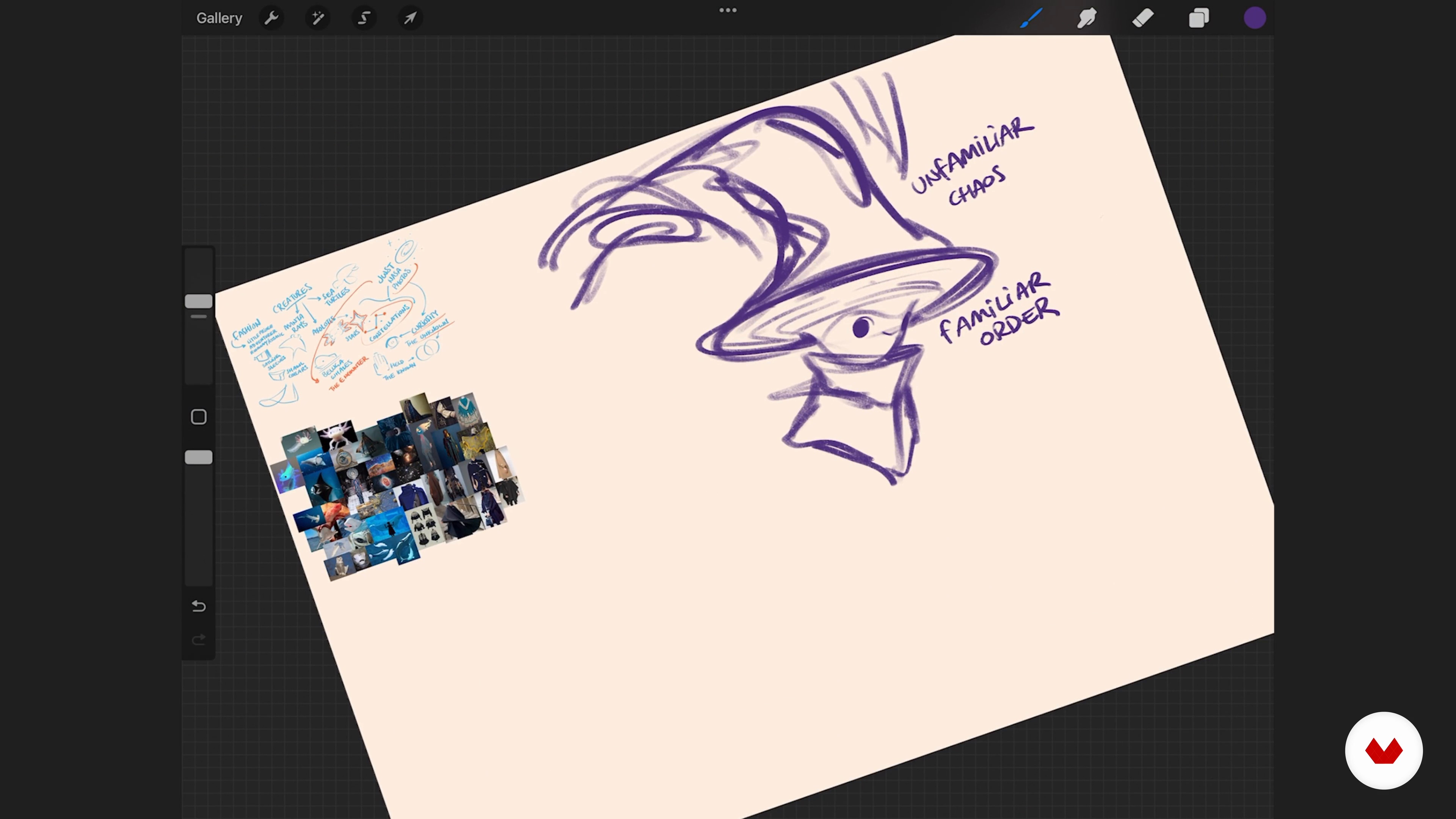
Task: Activate the Transform arrow tool
Action: [410, 18]
